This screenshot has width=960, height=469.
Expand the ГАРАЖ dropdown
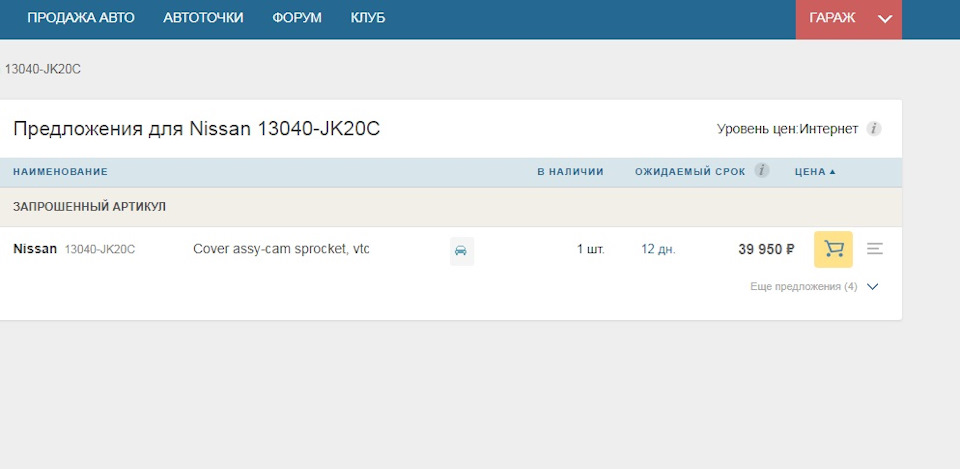tap(884, 18)
